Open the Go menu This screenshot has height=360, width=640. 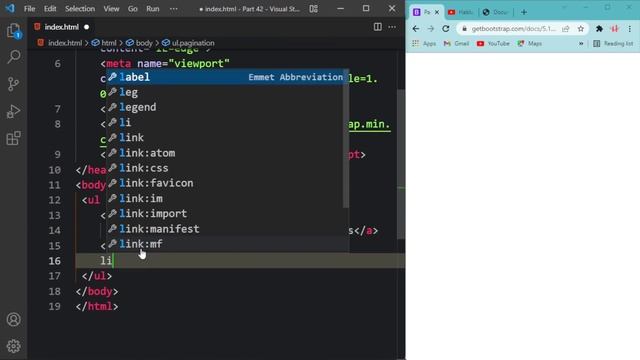[x=133, y=9]
